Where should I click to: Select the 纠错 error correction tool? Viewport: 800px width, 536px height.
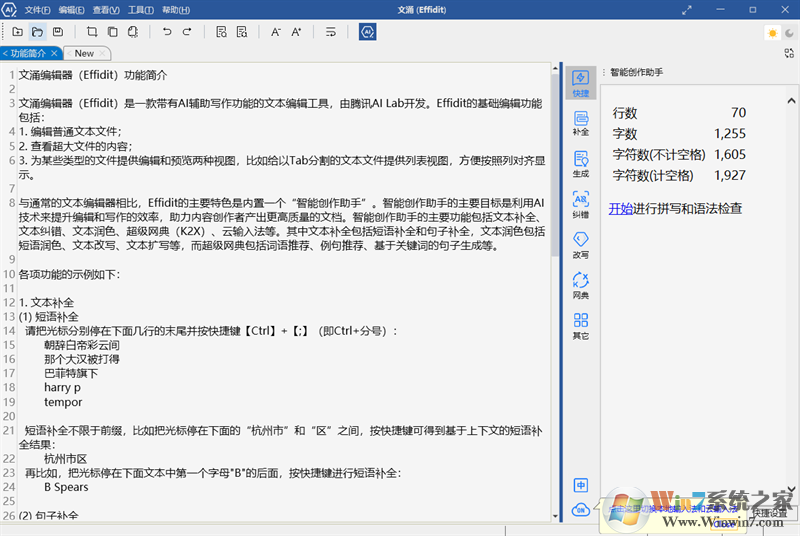coord(580,204)
